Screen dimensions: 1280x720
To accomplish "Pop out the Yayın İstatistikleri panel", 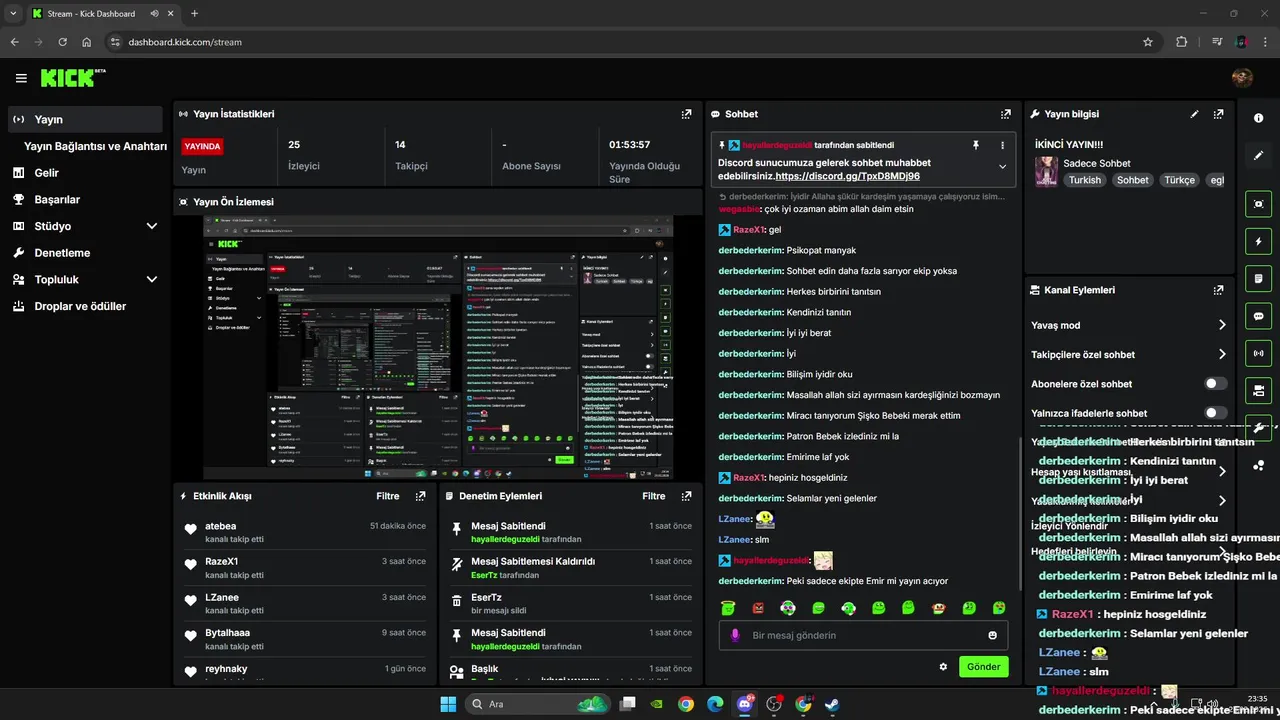I will point(686,114).
